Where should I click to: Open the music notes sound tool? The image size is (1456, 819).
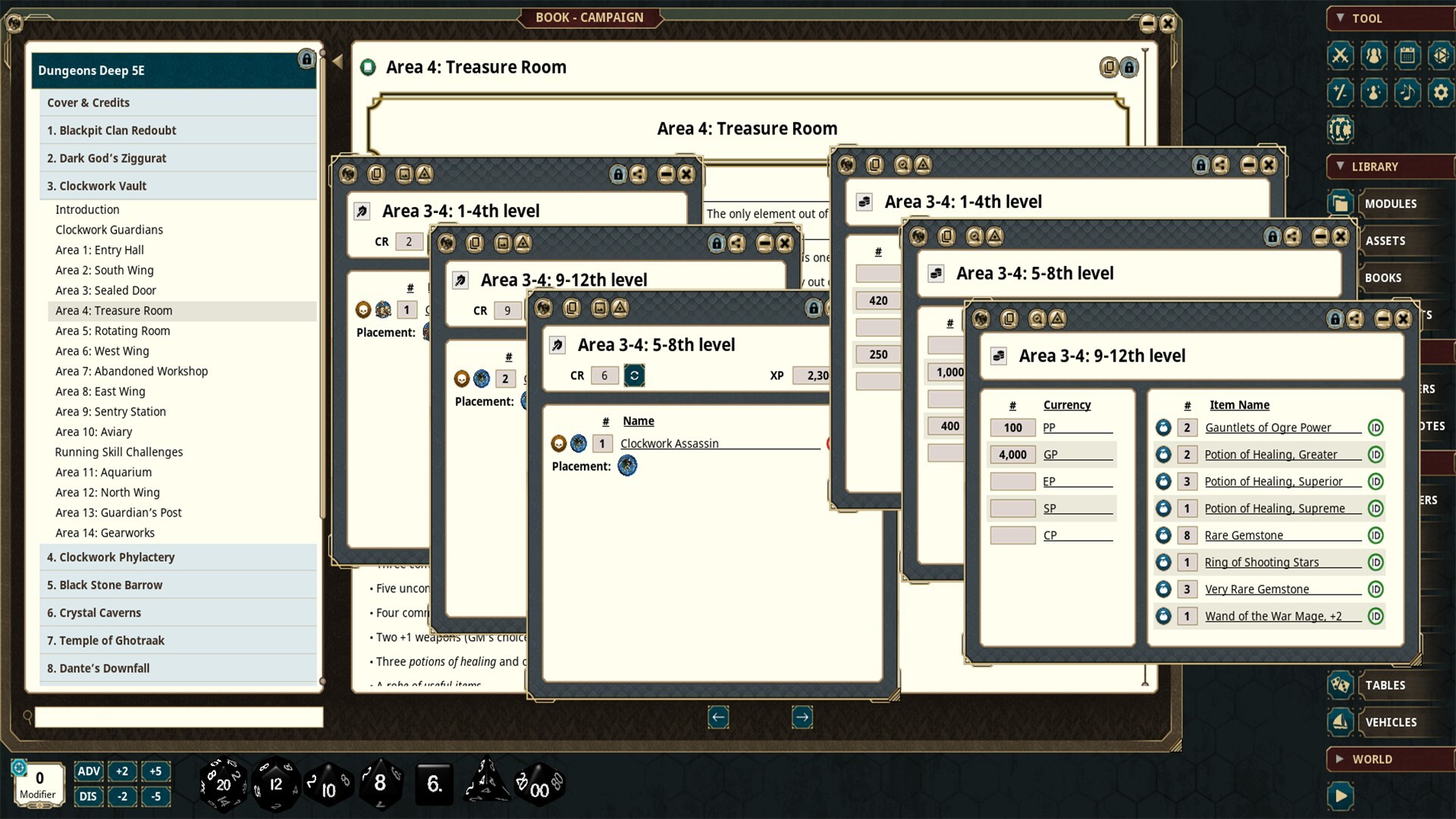[x=1407, y=93]
